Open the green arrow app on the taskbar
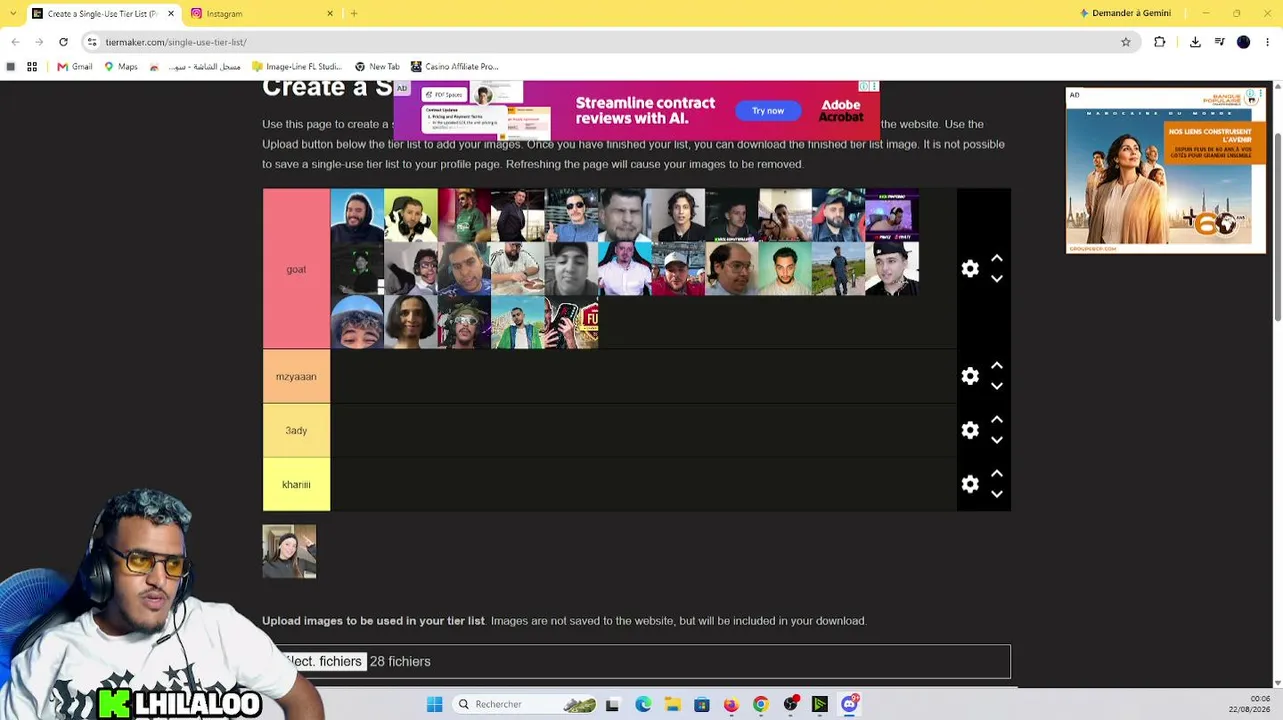 tap(820, 704)
